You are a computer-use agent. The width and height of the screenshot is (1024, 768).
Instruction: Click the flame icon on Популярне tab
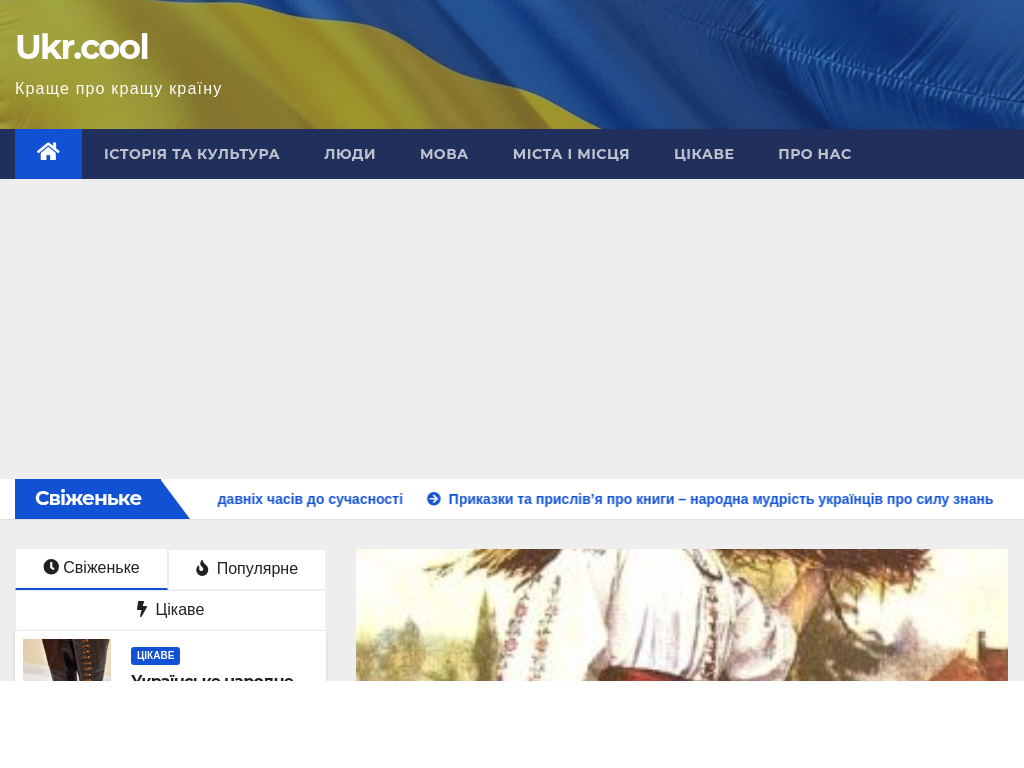pos(202,568)
